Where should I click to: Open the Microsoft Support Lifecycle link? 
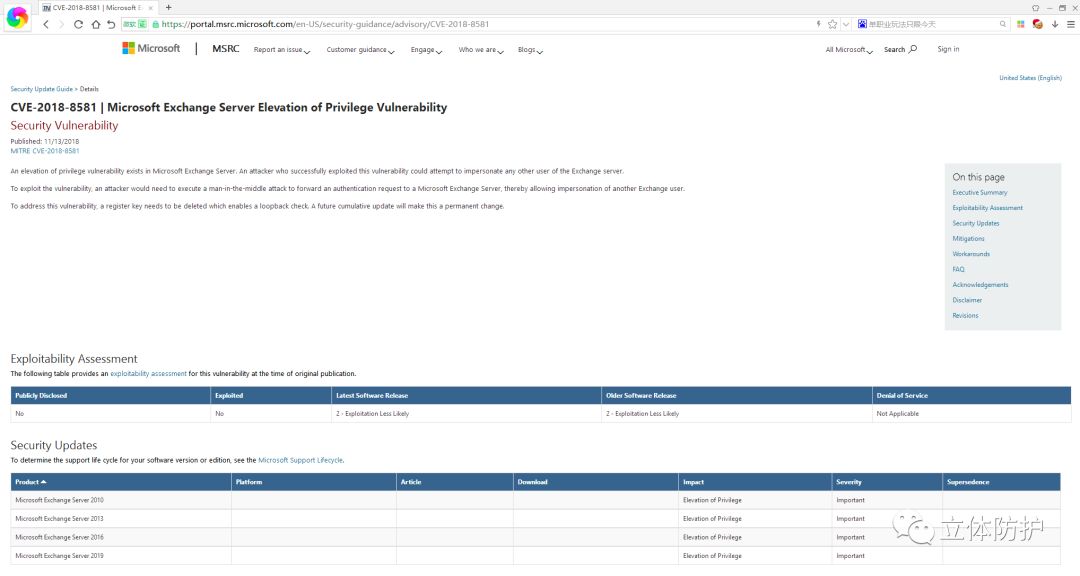300,460
